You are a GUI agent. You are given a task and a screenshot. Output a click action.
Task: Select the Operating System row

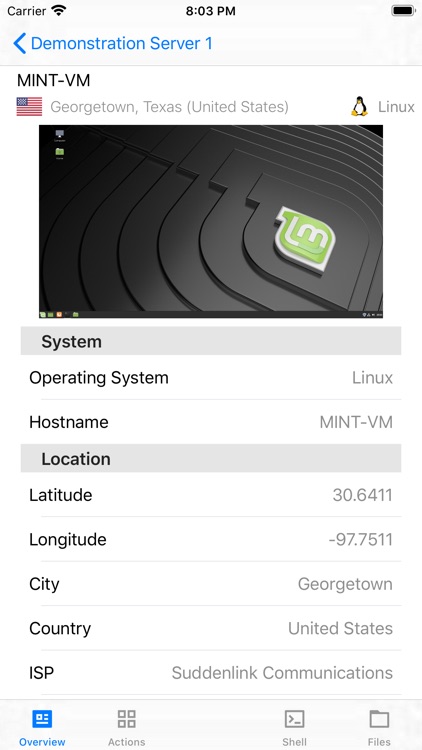tap(211, 377)
